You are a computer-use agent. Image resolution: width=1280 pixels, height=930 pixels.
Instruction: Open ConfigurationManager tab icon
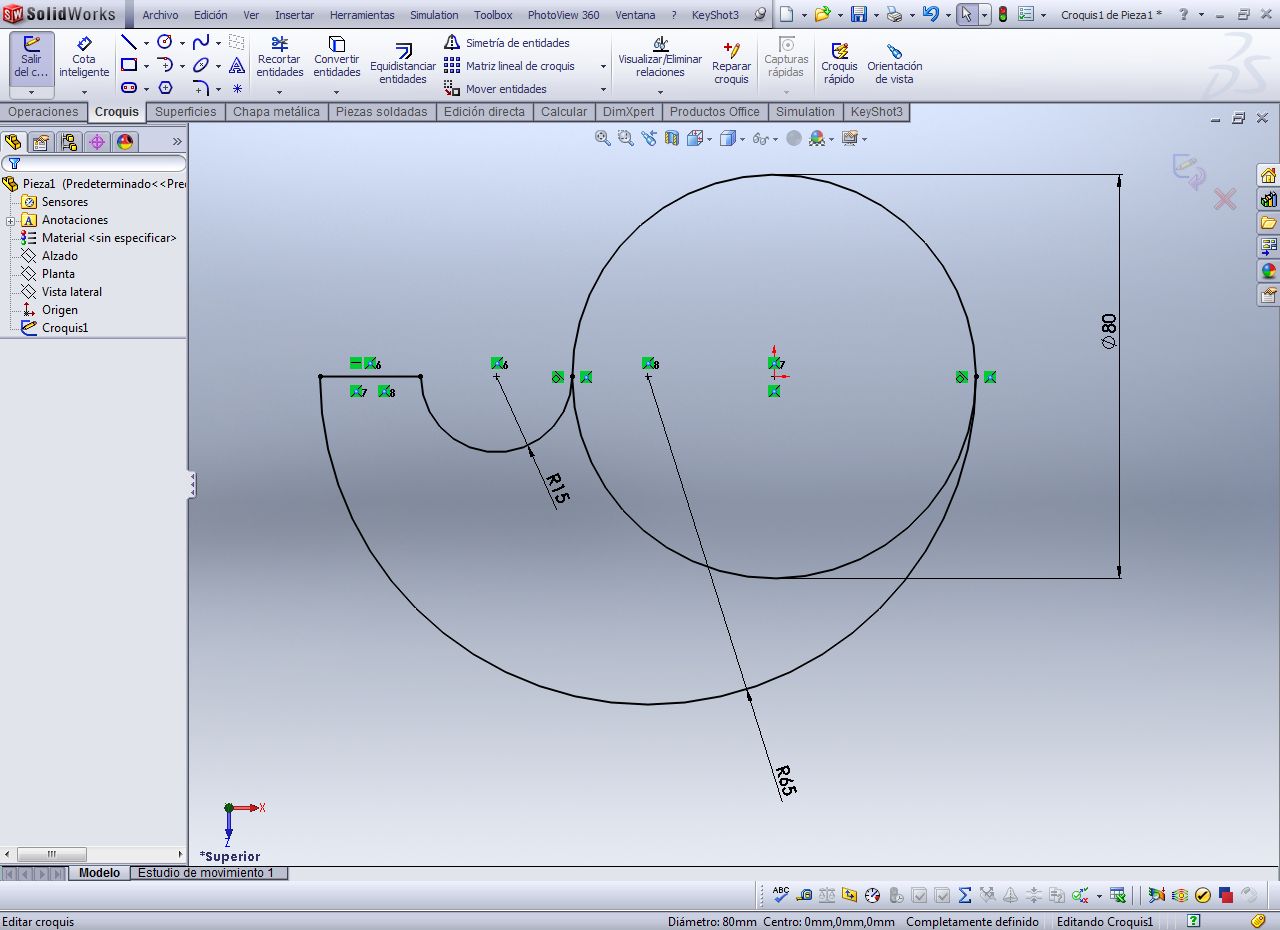(x=69, y=142)
